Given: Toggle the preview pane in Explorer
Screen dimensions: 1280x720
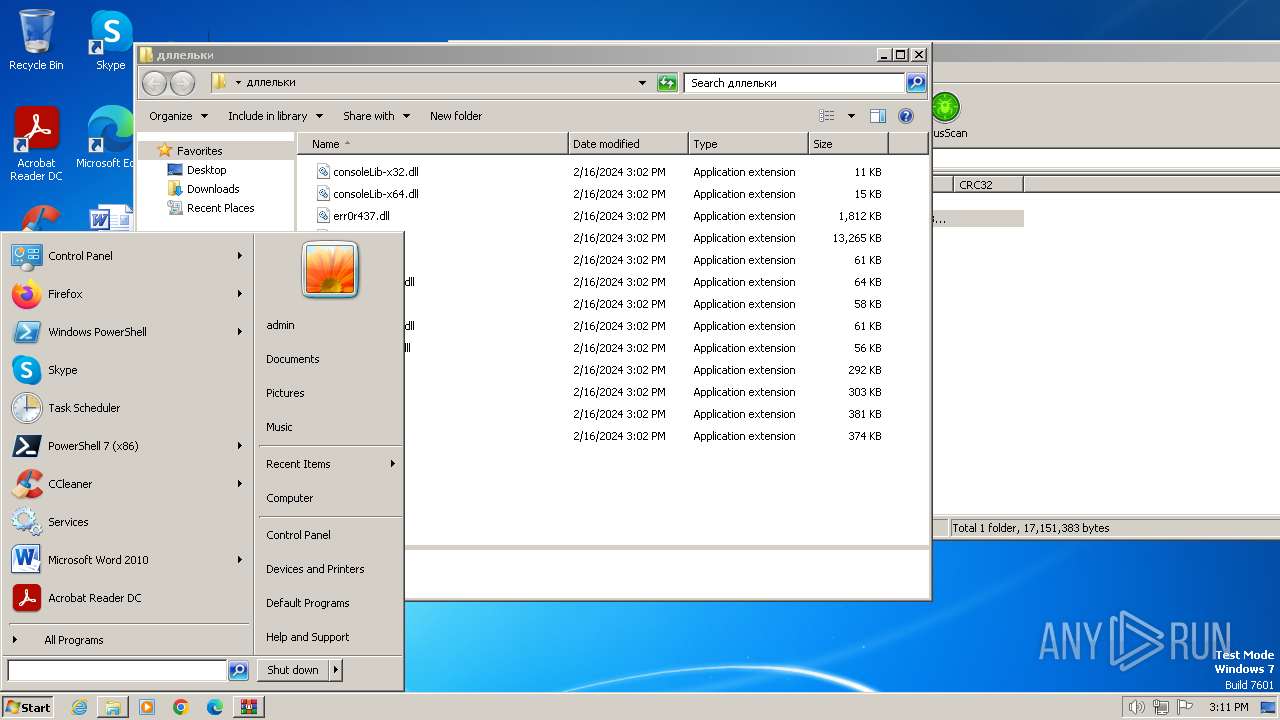Looking at the screenshot, I should pos(877,116).
